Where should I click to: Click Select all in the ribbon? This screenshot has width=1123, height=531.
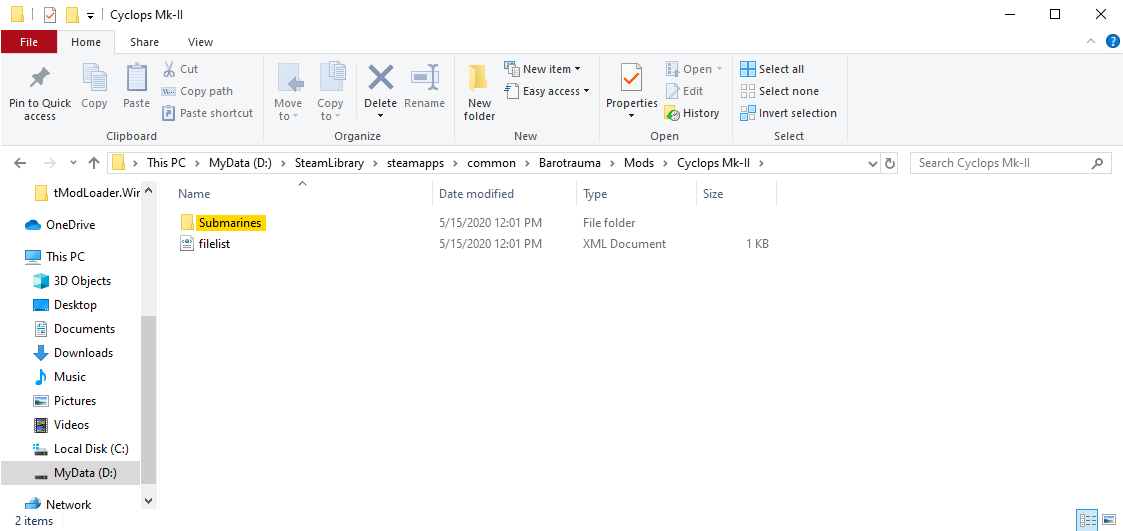[773, 69]
